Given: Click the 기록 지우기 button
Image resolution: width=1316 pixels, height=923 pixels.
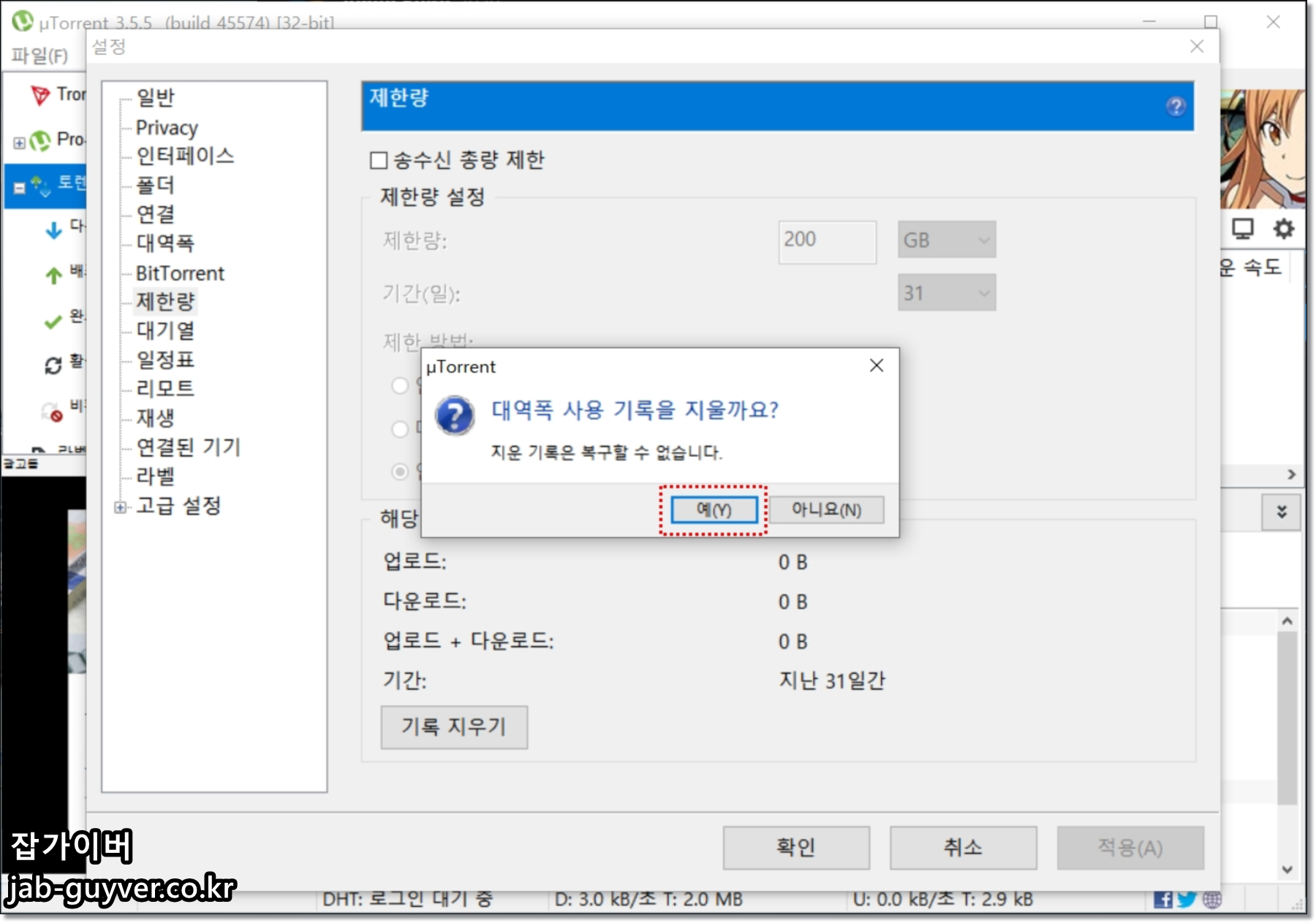Looking at the screenshot, I should [454, 727].
